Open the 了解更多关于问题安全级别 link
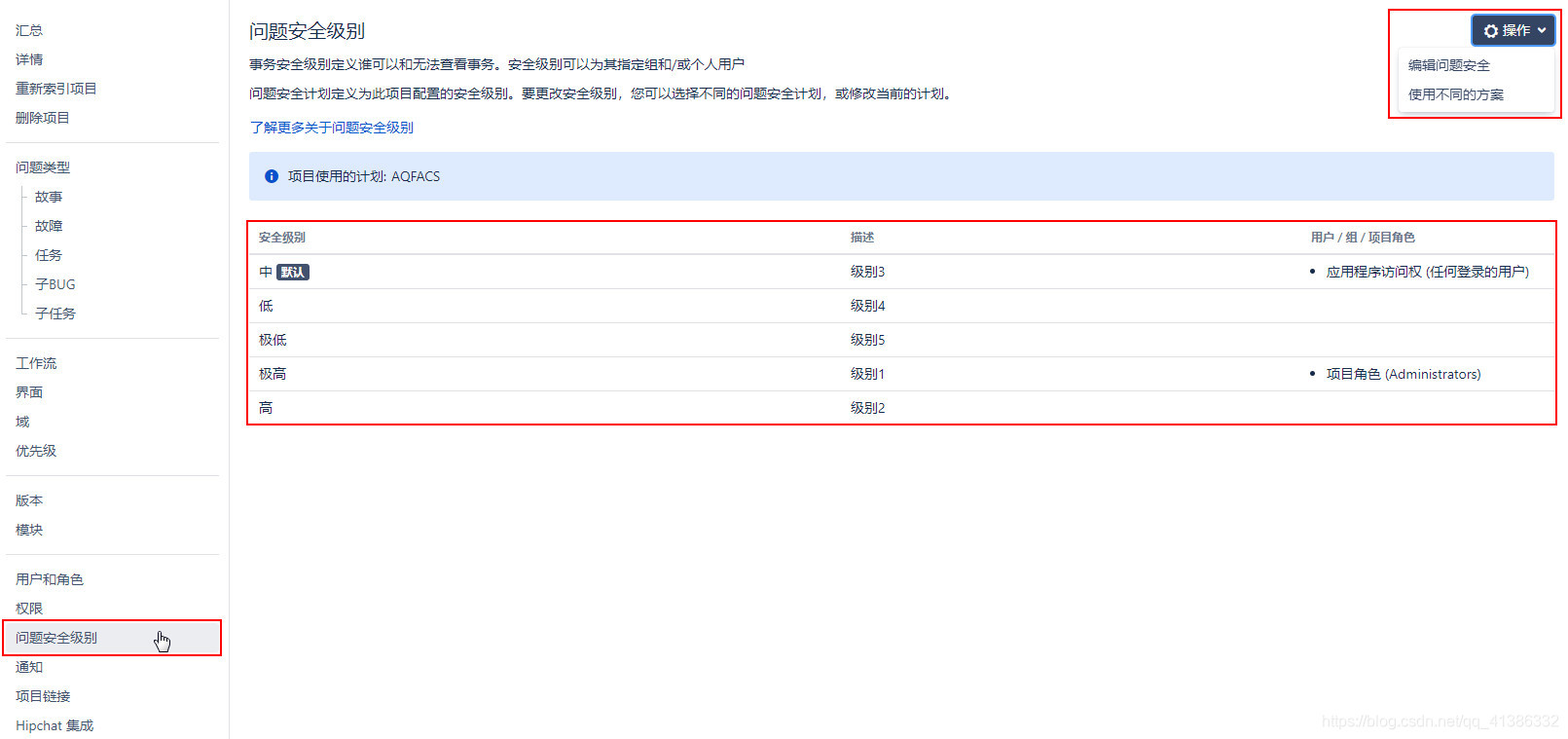Screen dimensions: 1568x739 pos(331,128)
